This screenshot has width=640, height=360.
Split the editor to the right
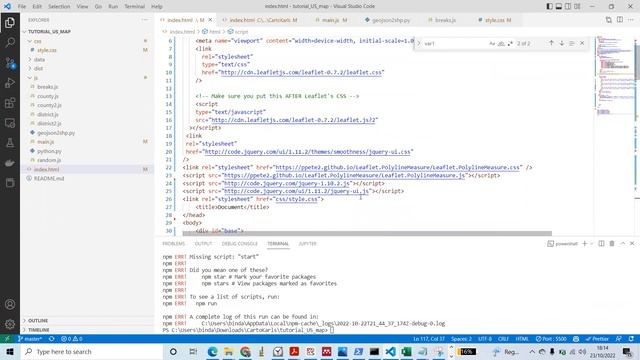[620, 20]
